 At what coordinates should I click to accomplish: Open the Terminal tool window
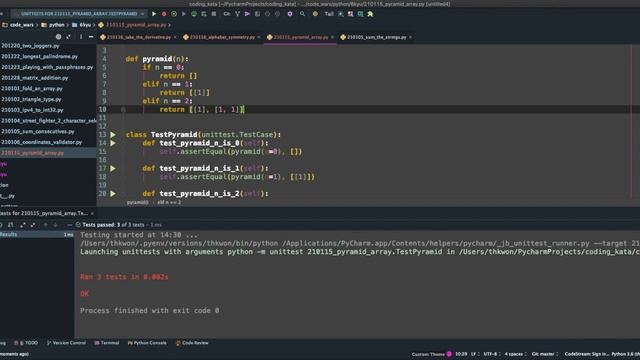[x=107, y=343]
